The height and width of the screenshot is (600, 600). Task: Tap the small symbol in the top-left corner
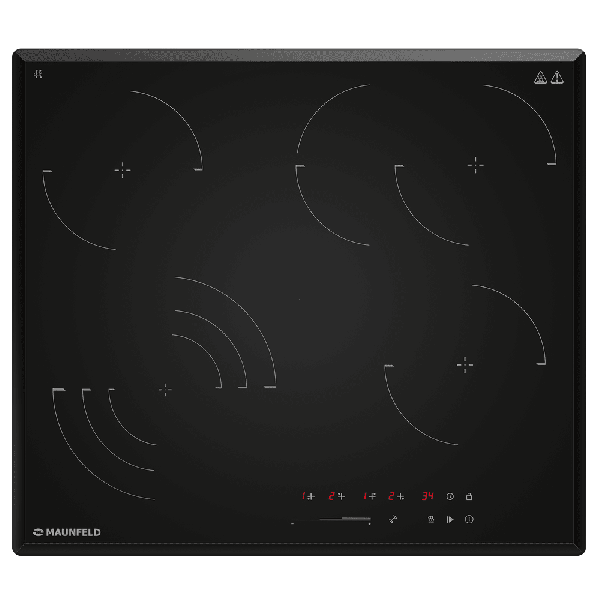click(x=38, y=74)
